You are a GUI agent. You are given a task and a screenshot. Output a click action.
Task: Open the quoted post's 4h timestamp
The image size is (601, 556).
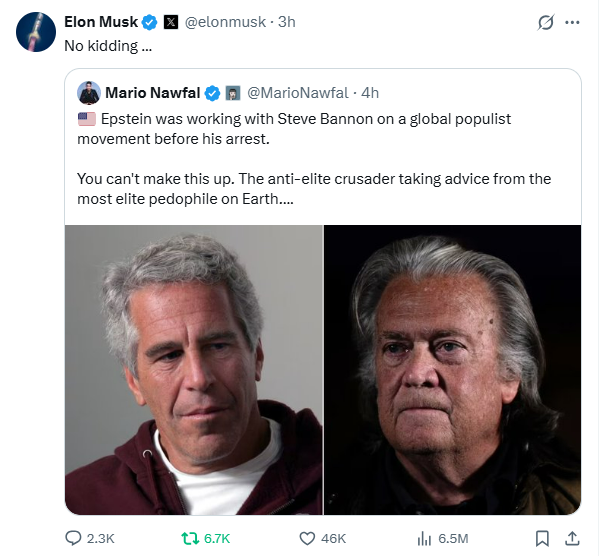click(370, 93)
